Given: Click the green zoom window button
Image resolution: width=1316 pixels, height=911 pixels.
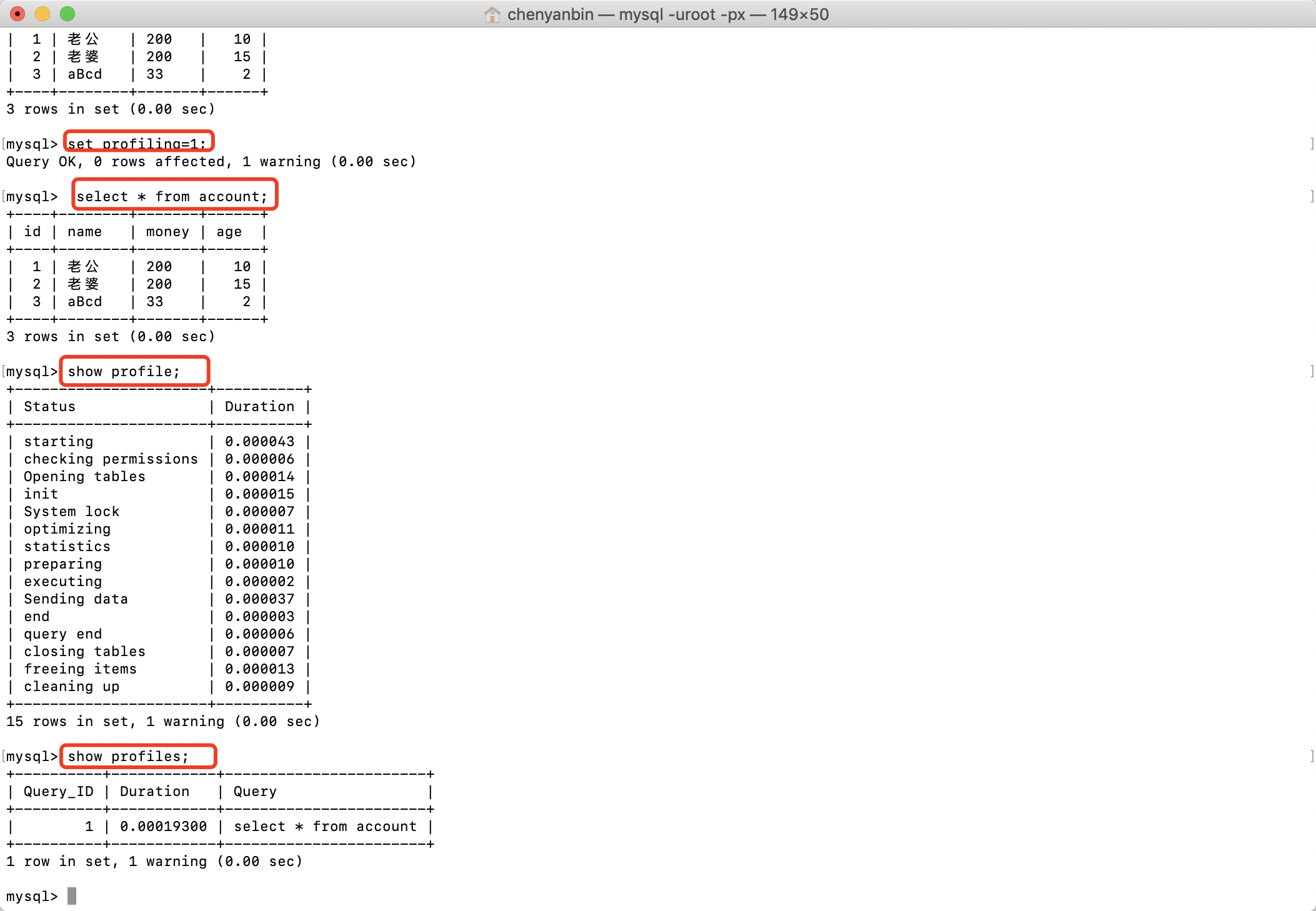Looking at the screenshot, I should pos(67,14).
